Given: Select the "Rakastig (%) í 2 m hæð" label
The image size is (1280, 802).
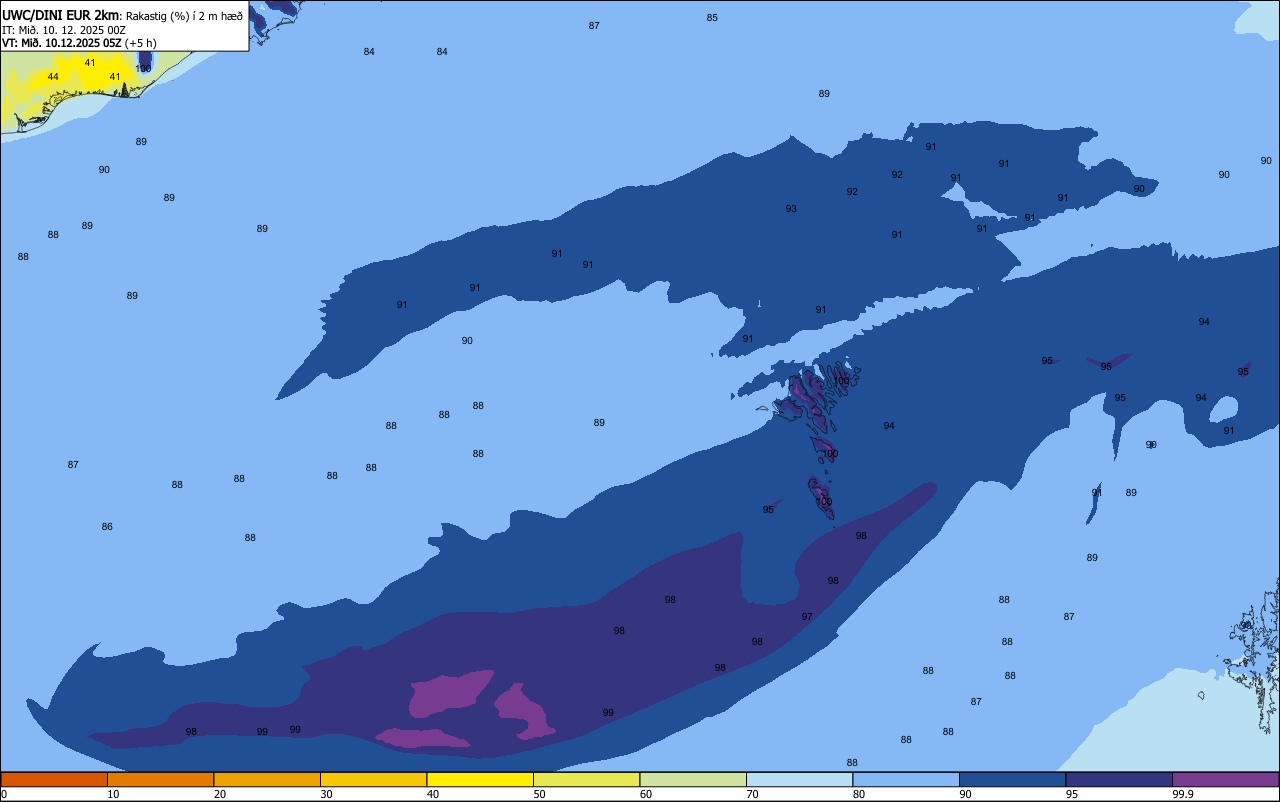Looking at the screenshot, I should [x=184, y=16].
